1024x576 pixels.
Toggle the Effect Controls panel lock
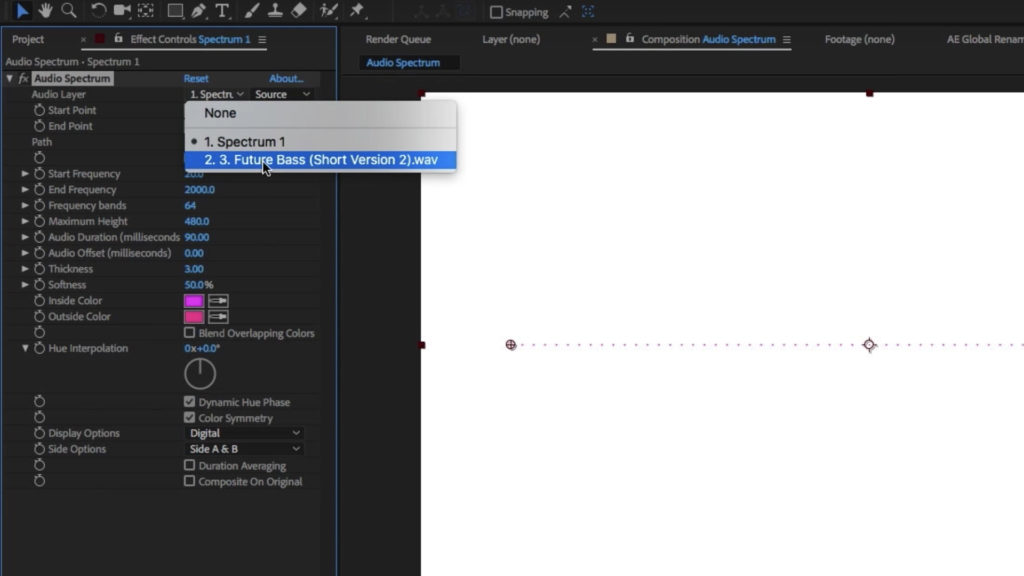[118, 39]
